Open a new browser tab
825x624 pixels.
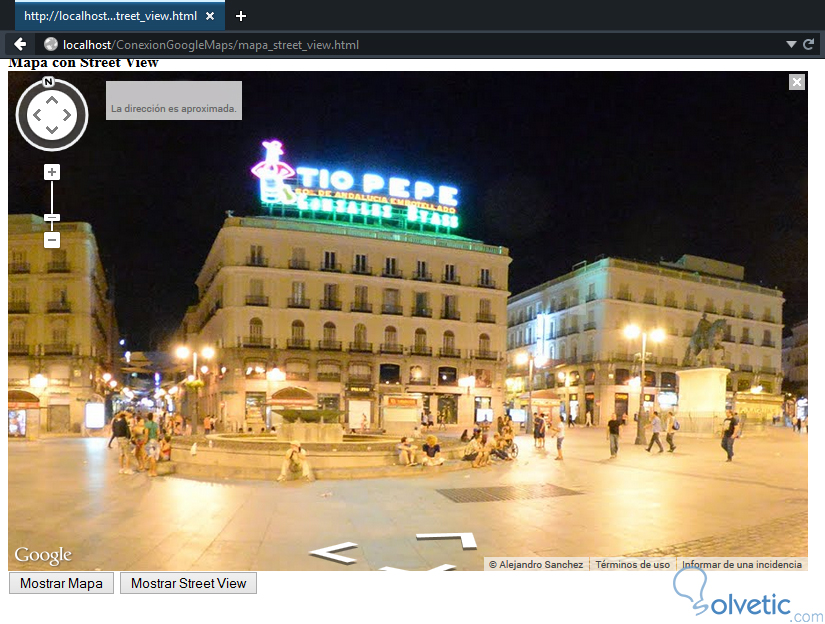(x=241, y=16)
